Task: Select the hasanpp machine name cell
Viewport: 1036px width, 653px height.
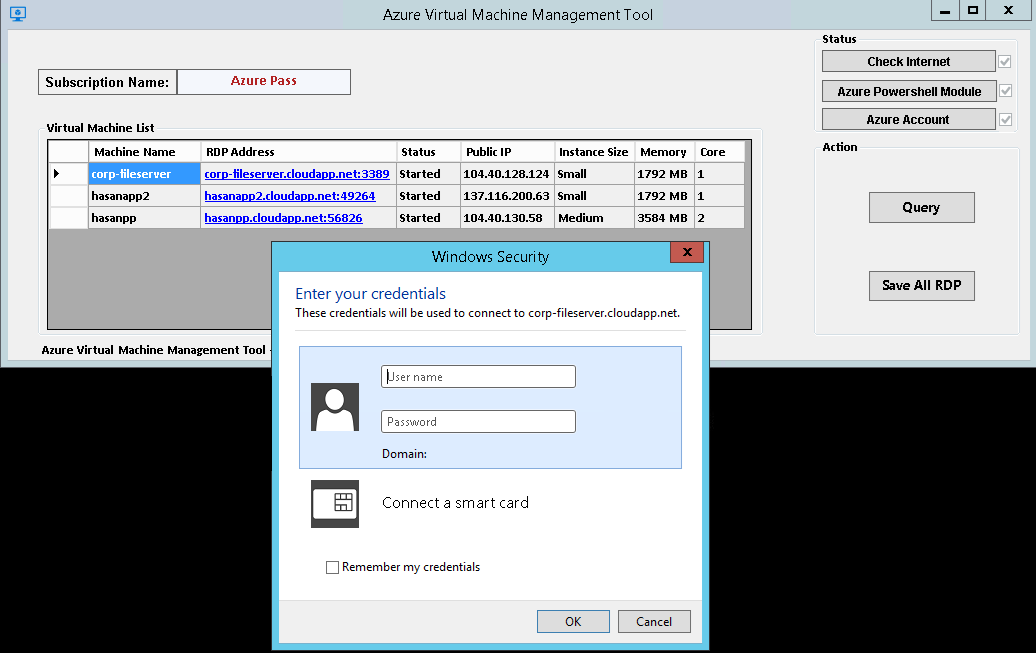Action: click(x=145, y=217)
